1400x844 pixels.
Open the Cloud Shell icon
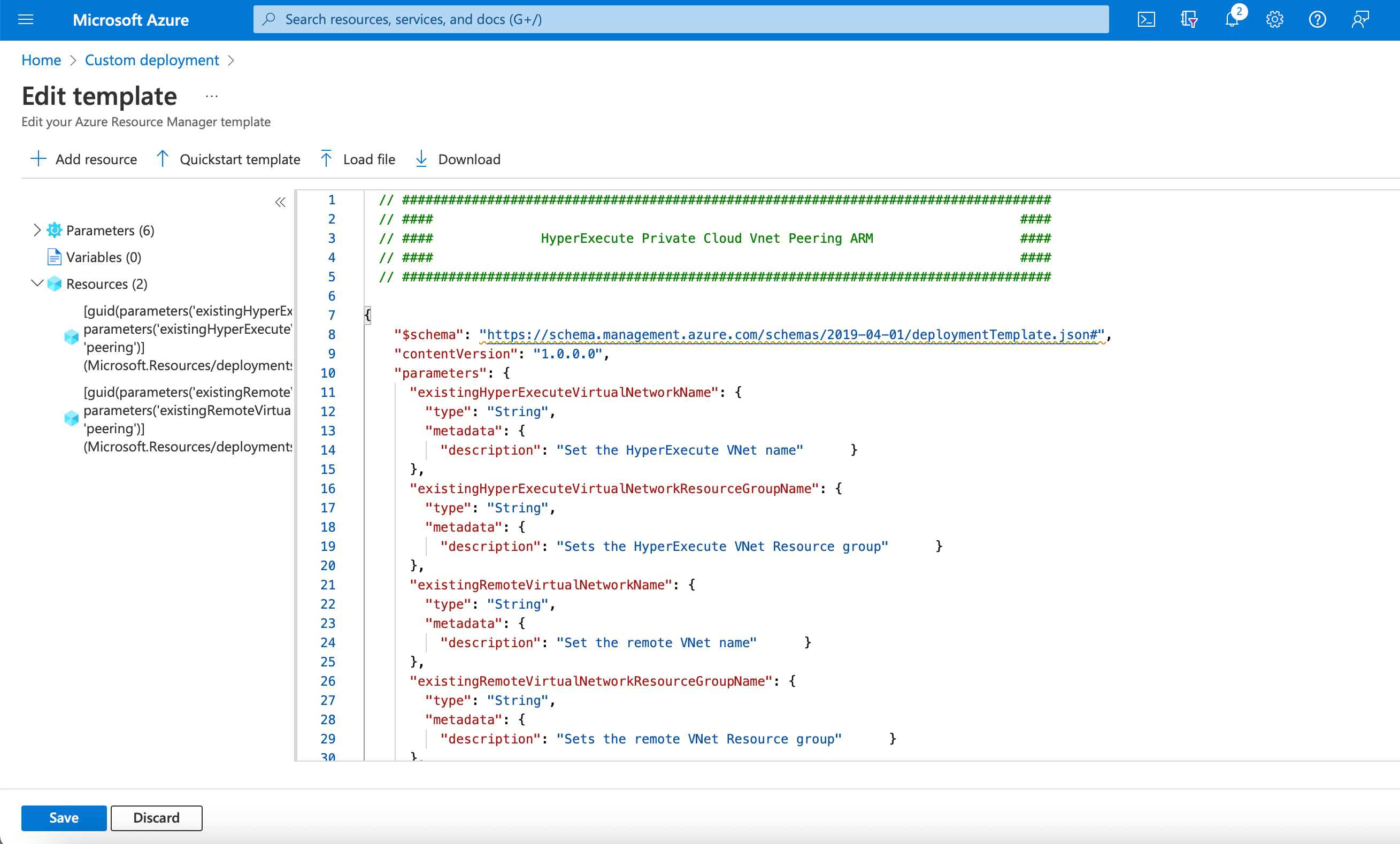[x=1146, y=19]
